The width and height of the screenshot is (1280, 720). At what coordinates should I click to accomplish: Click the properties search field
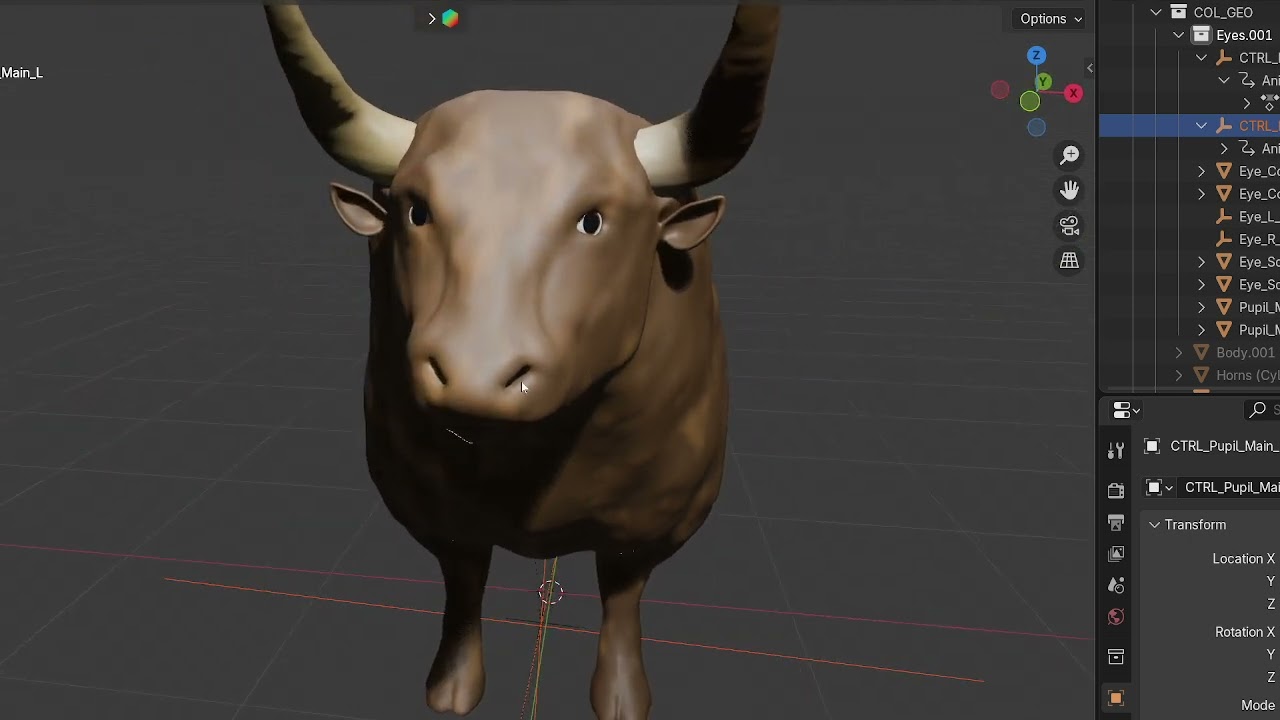[1263, 410]
